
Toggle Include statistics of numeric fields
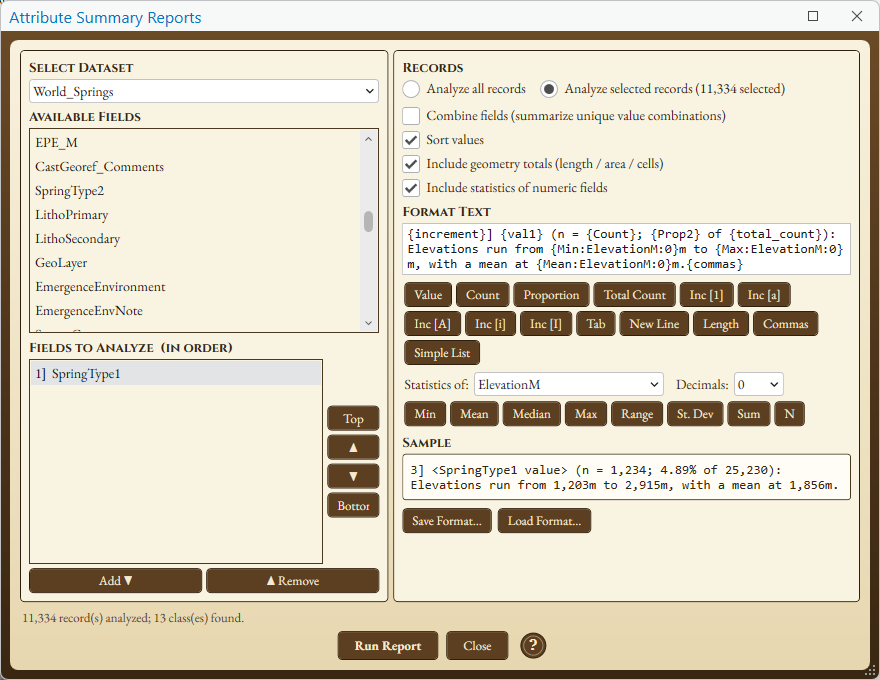click(x=411, y=188)
